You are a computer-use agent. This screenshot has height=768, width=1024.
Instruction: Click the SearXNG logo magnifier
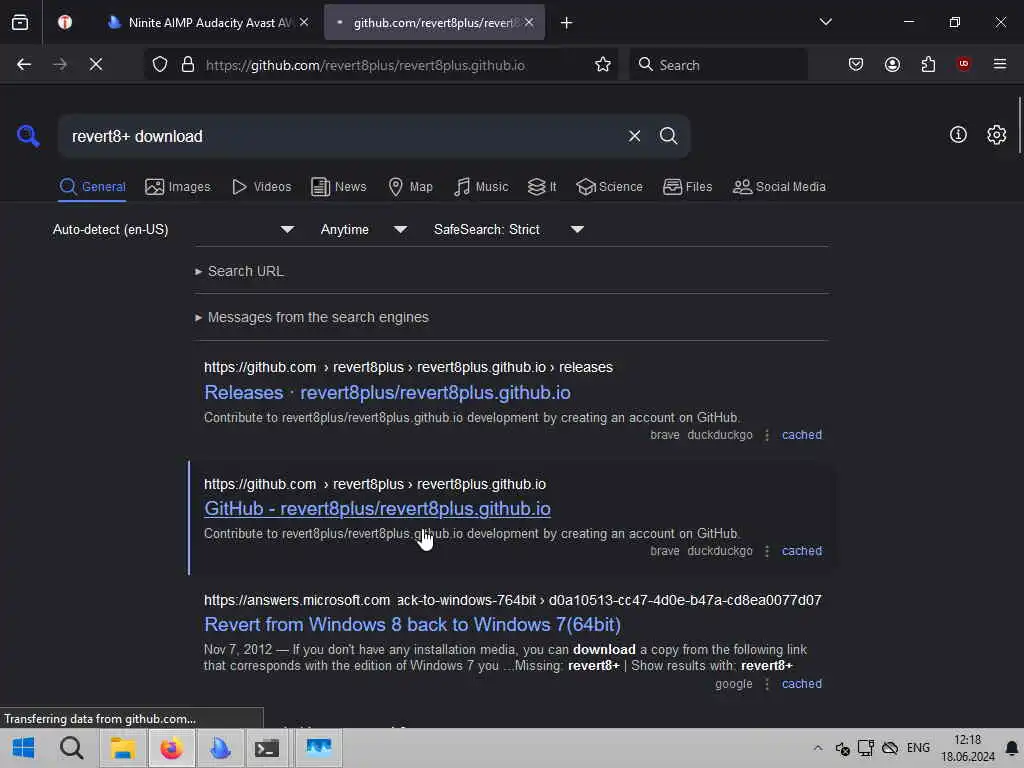[x=28, y=136]
